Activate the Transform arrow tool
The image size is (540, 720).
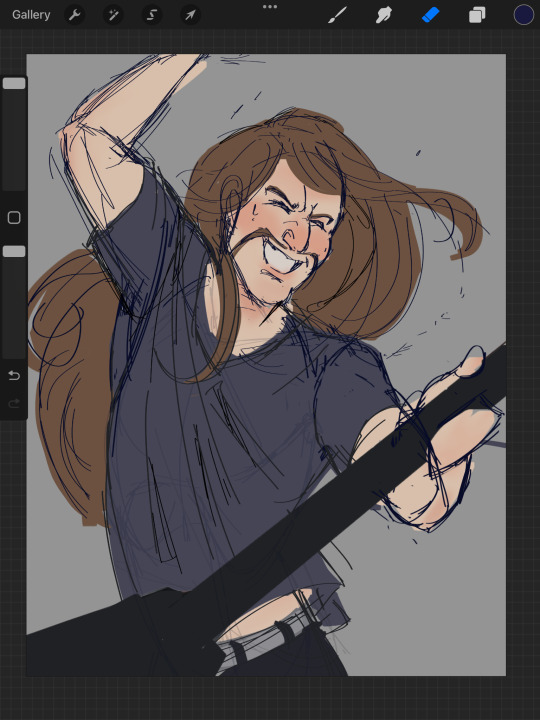[x=190, y=15]
